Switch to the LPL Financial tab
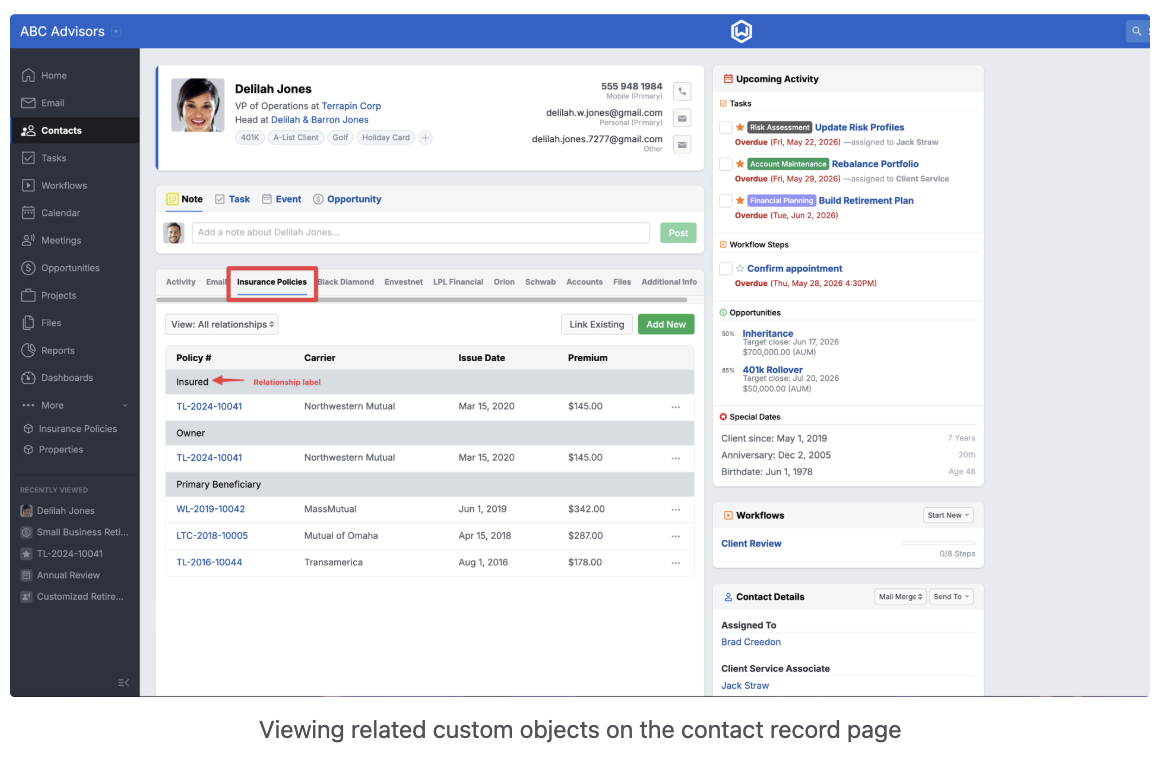 tap(458, 282)
